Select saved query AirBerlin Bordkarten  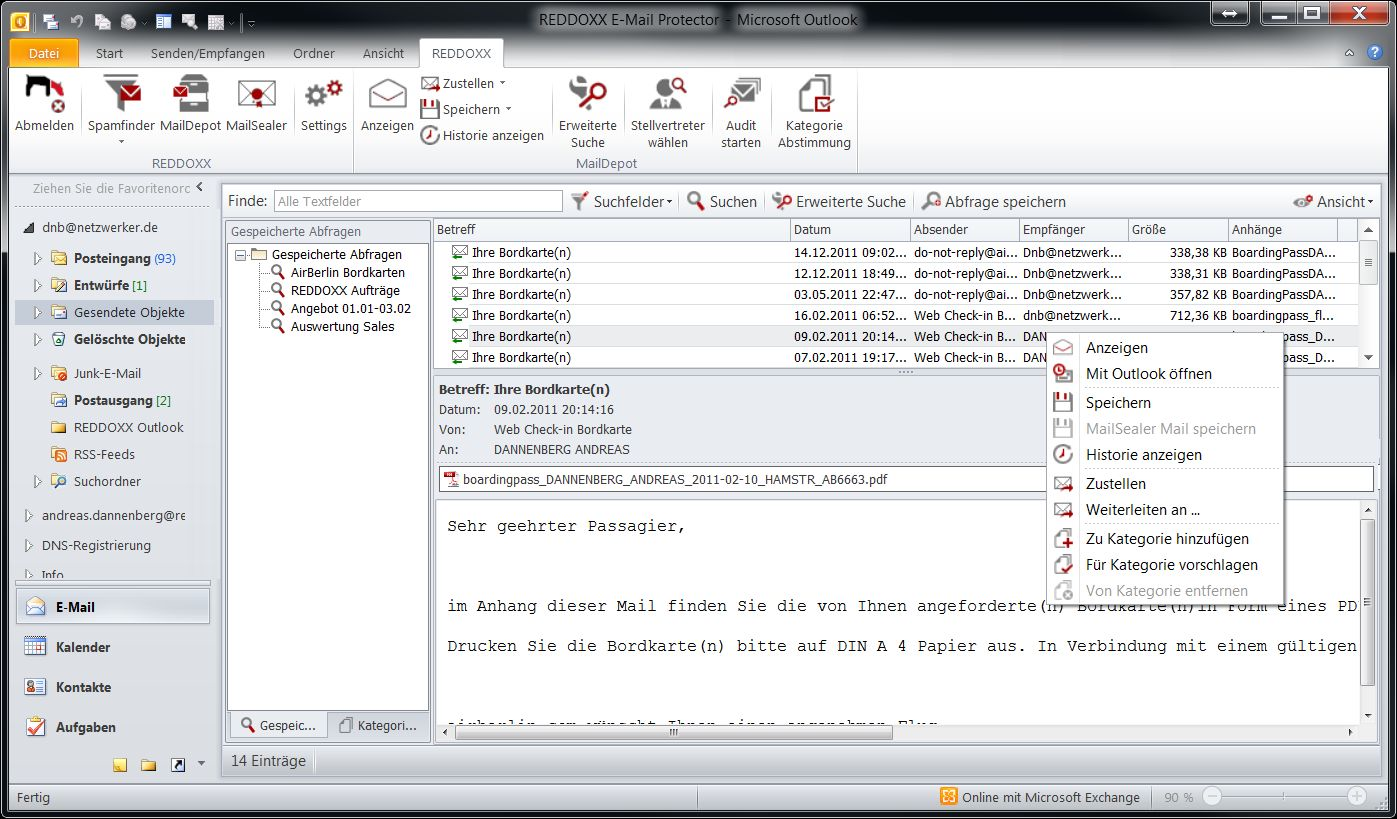tap(348, 272)
